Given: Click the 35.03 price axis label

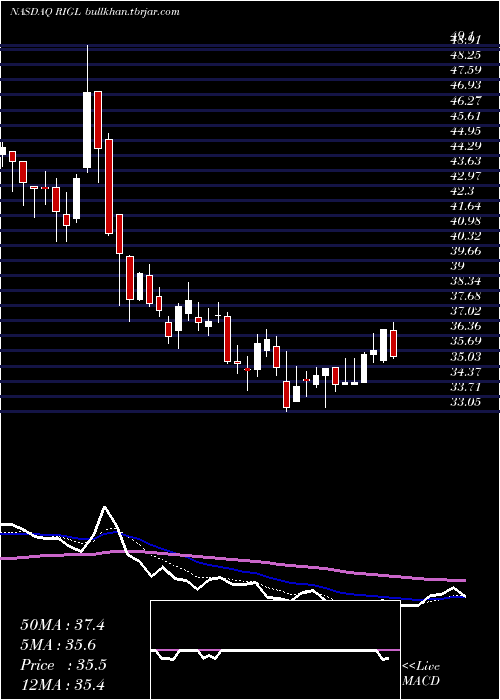Looking at the screenshot, I should pos(467,357).
